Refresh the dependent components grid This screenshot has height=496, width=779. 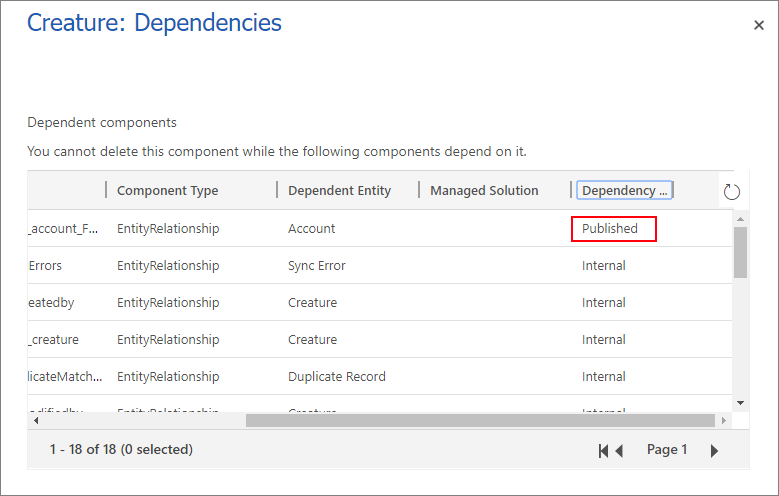[x=731, y=192]
